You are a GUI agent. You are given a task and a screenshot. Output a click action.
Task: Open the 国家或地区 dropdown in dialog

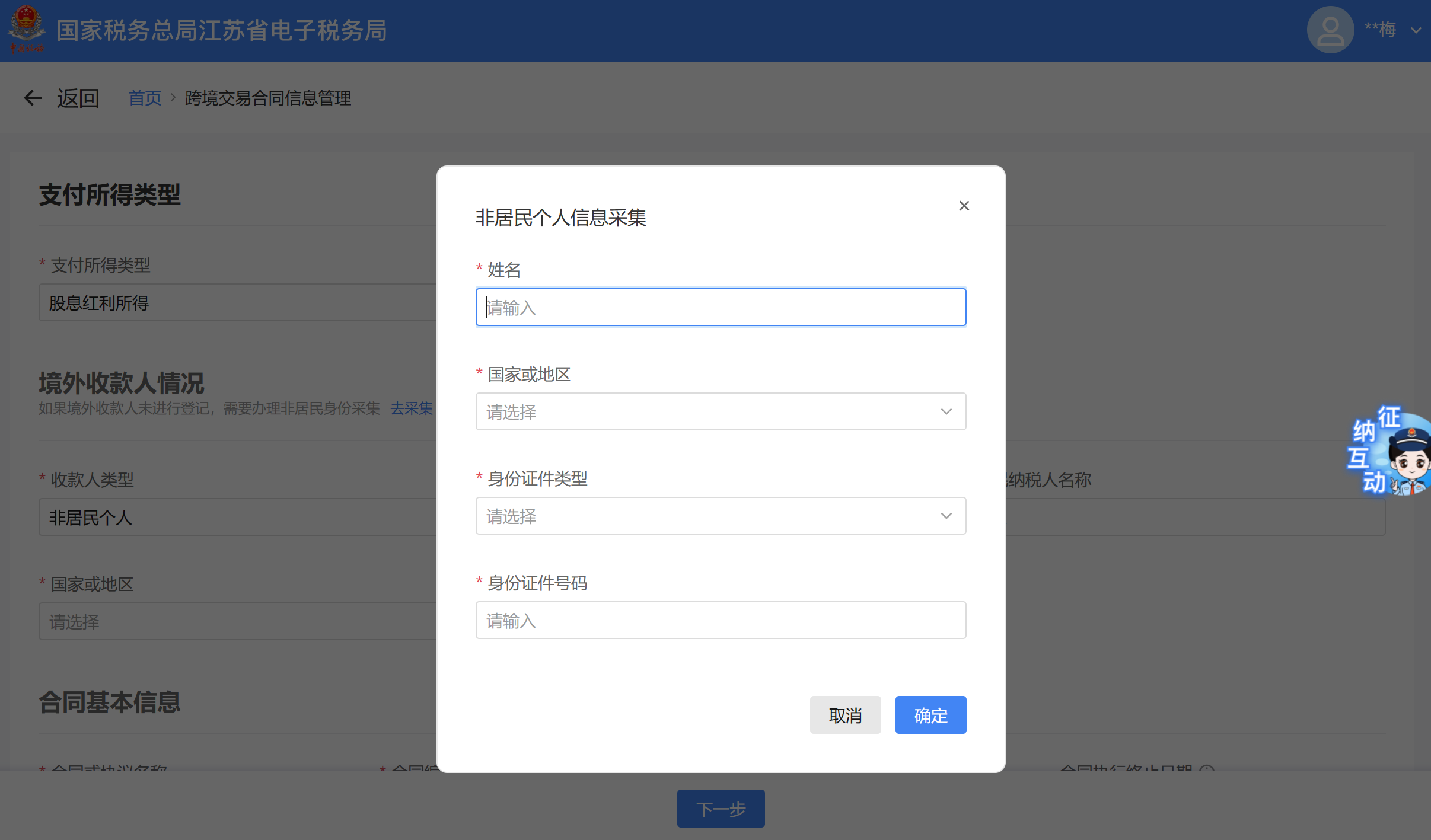[721, 411]
